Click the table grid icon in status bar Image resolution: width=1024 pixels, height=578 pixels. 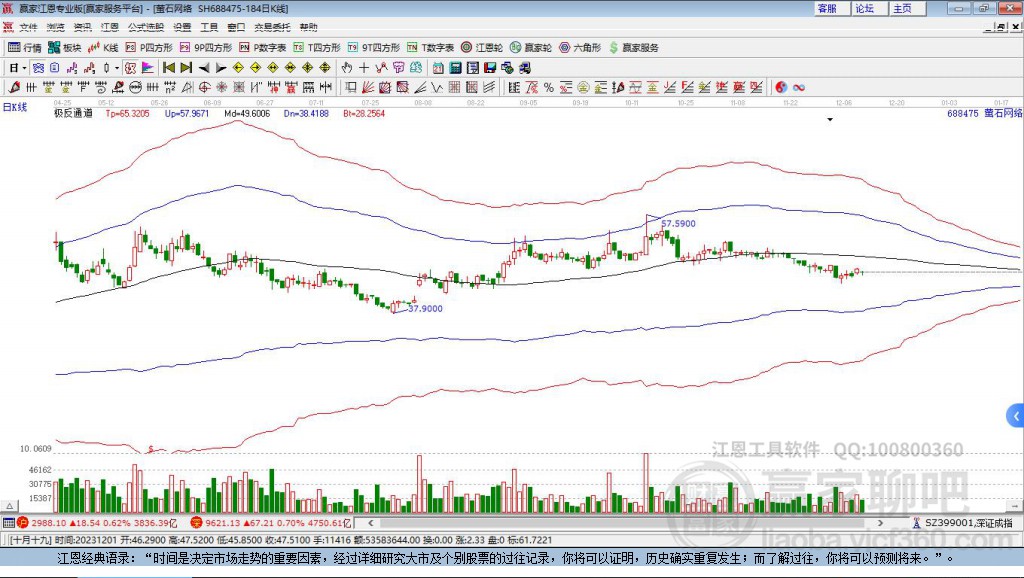[8, 523]
